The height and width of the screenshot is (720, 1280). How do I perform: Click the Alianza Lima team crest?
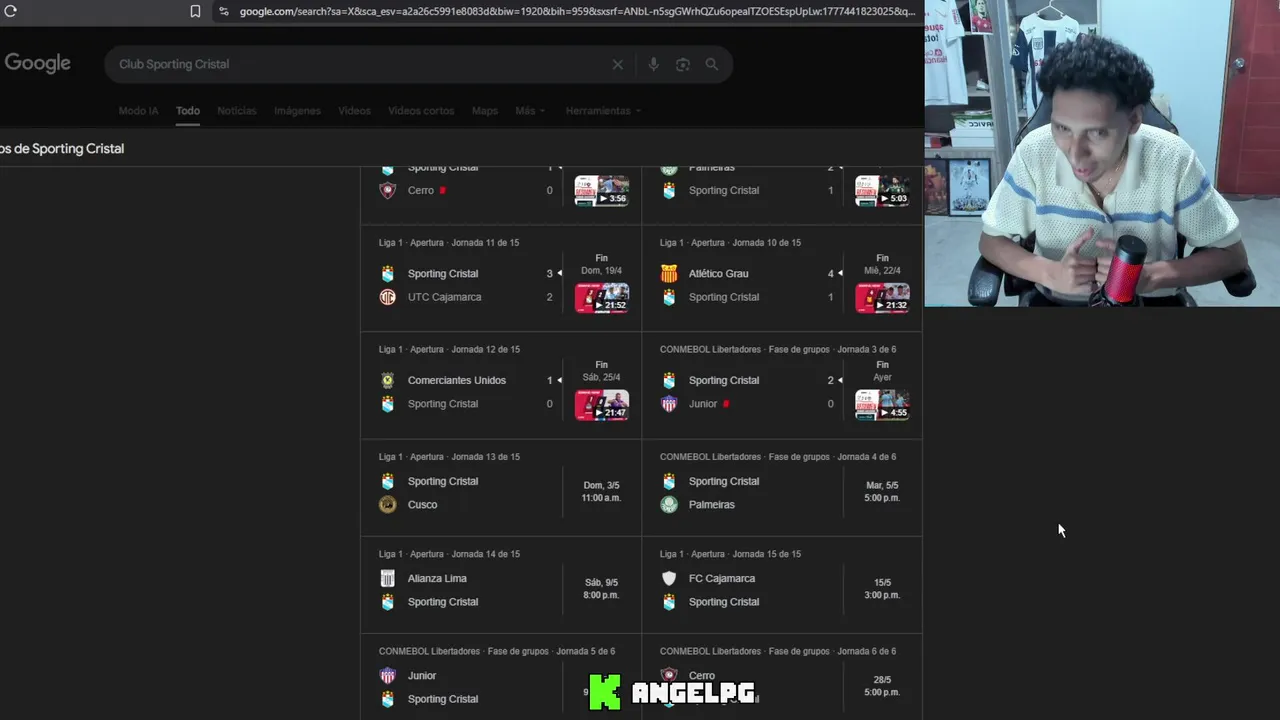tap(388, 578)
